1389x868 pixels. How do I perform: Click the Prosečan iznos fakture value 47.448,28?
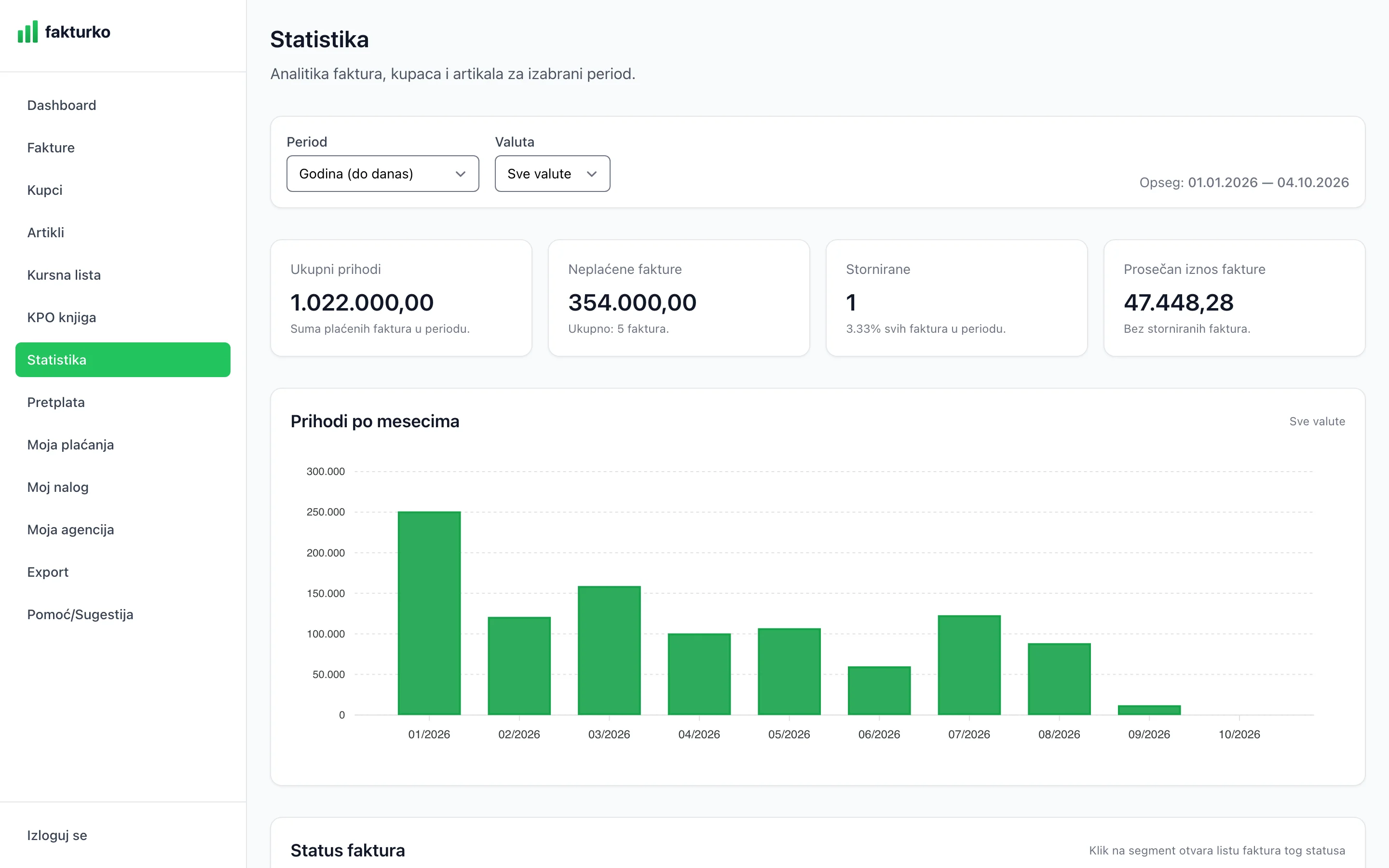(x=1178, y=302)
